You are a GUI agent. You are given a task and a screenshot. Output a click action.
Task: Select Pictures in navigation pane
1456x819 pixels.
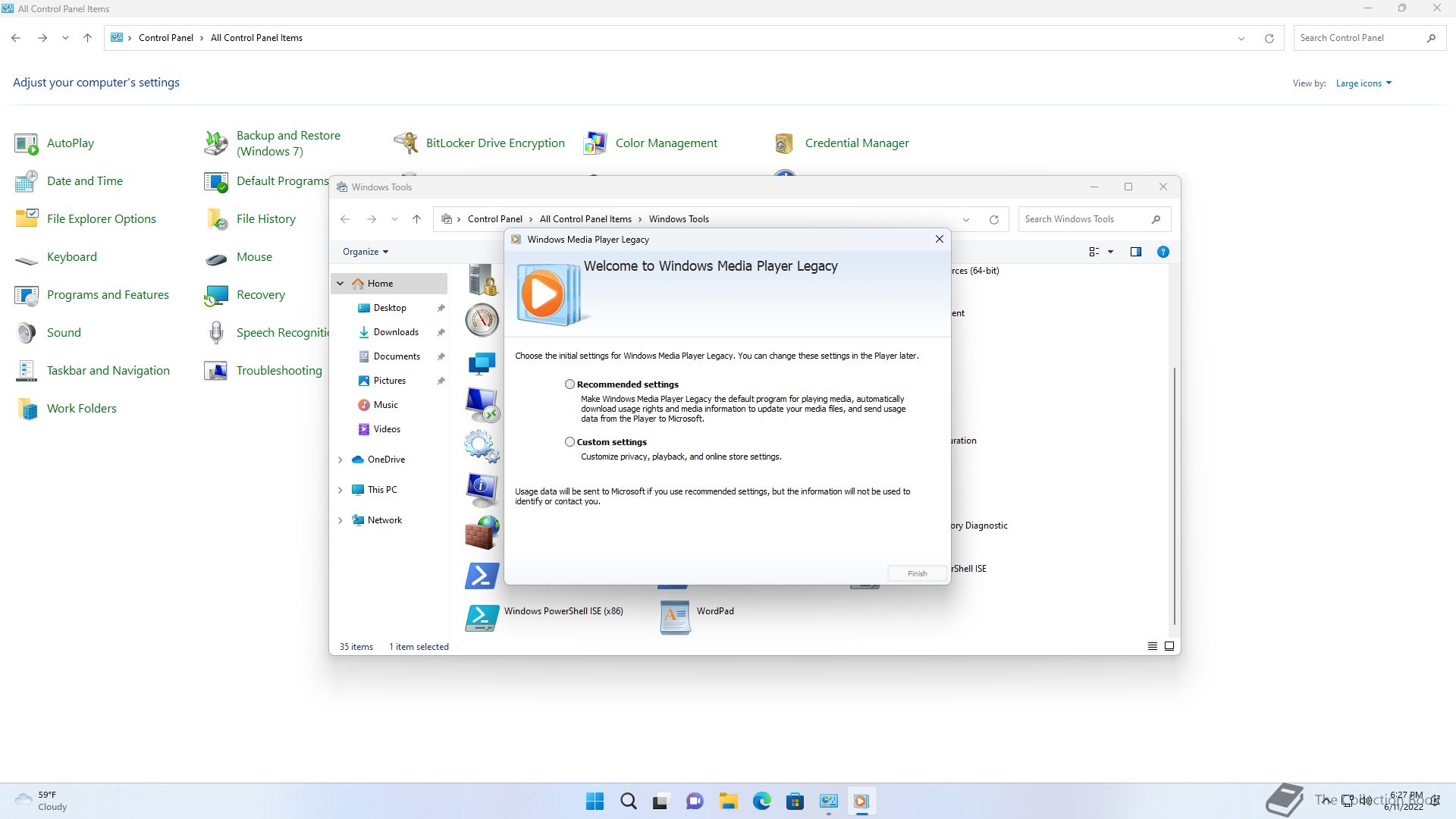pyautogui.click(x=390, y=381)
